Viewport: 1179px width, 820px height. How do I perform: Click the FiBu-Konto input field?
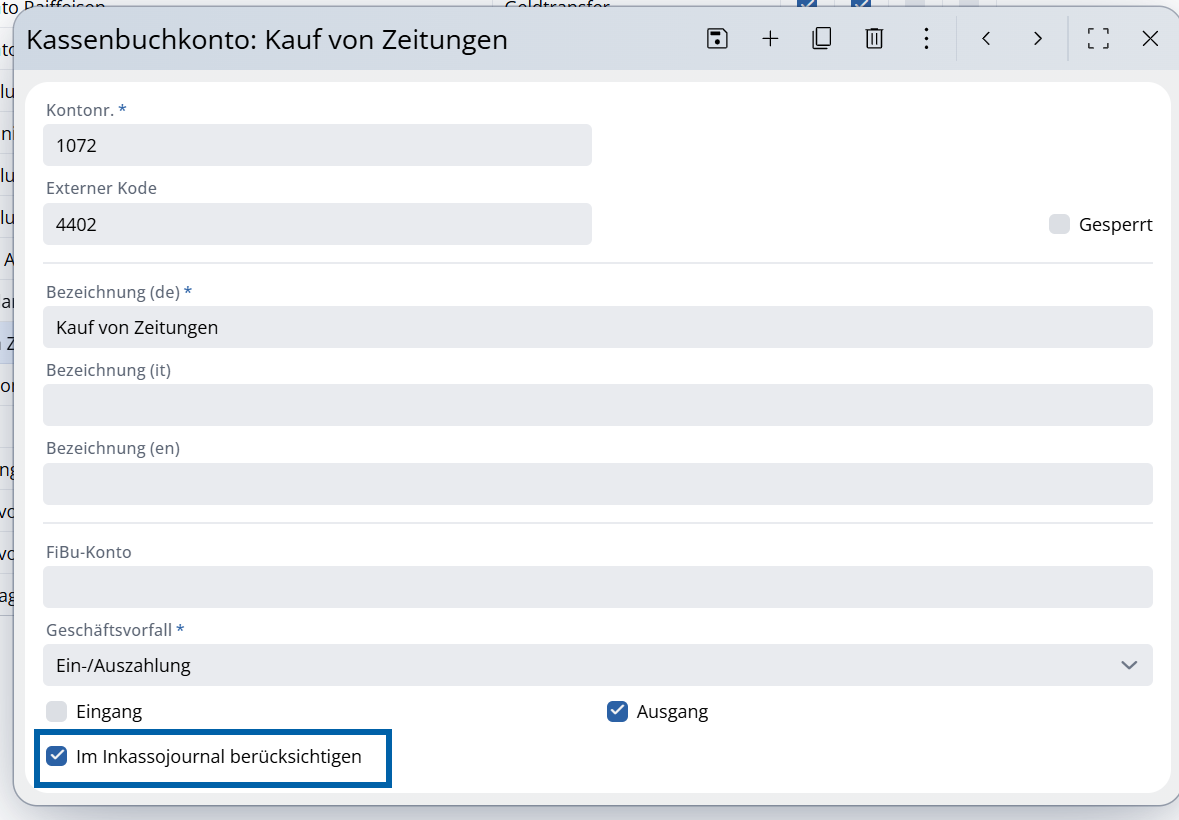[x=597, y=587]
